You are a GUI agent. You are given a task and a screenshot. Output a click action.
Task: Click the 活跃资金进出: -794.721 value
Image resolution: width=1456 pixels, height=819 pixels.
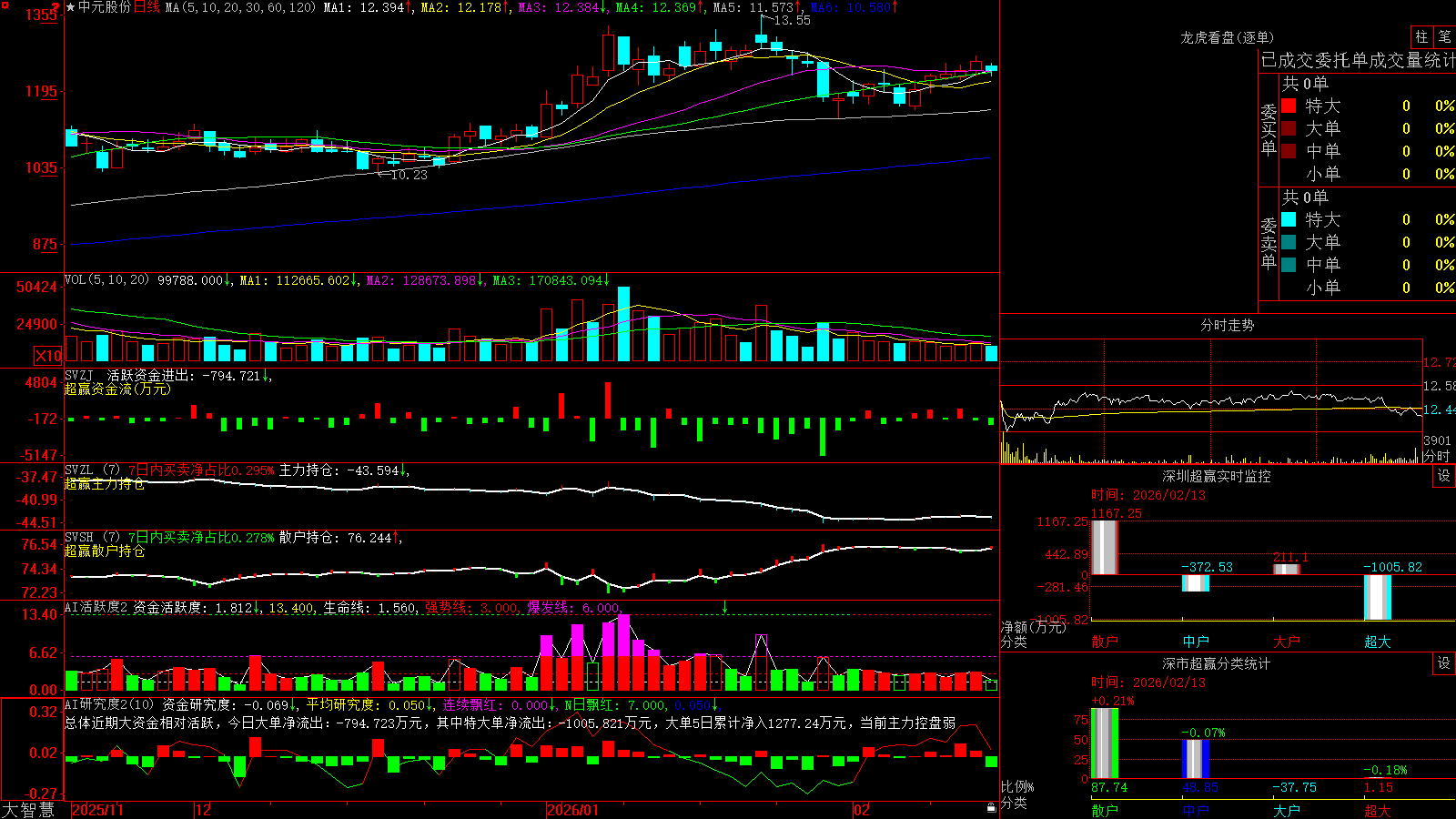[x=184, y=375]
